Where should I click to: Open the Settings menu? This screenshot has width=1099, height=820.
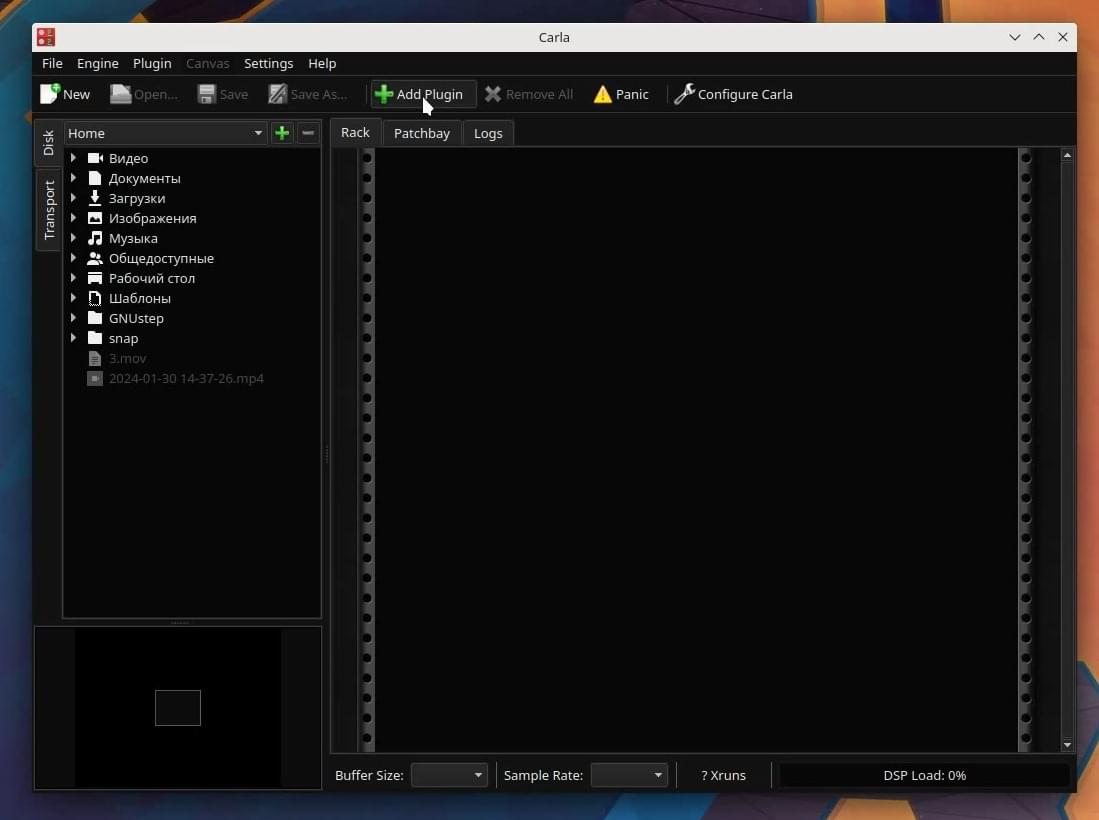coord(268,64)
